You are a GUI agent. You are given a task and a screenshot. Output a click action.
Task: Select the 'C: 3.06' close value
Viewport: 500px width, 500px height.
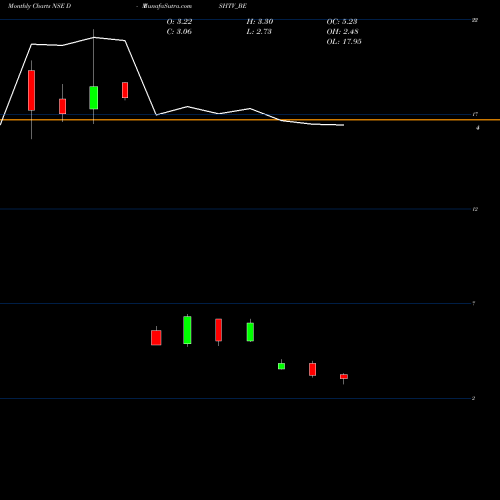(x=179, y=32)
